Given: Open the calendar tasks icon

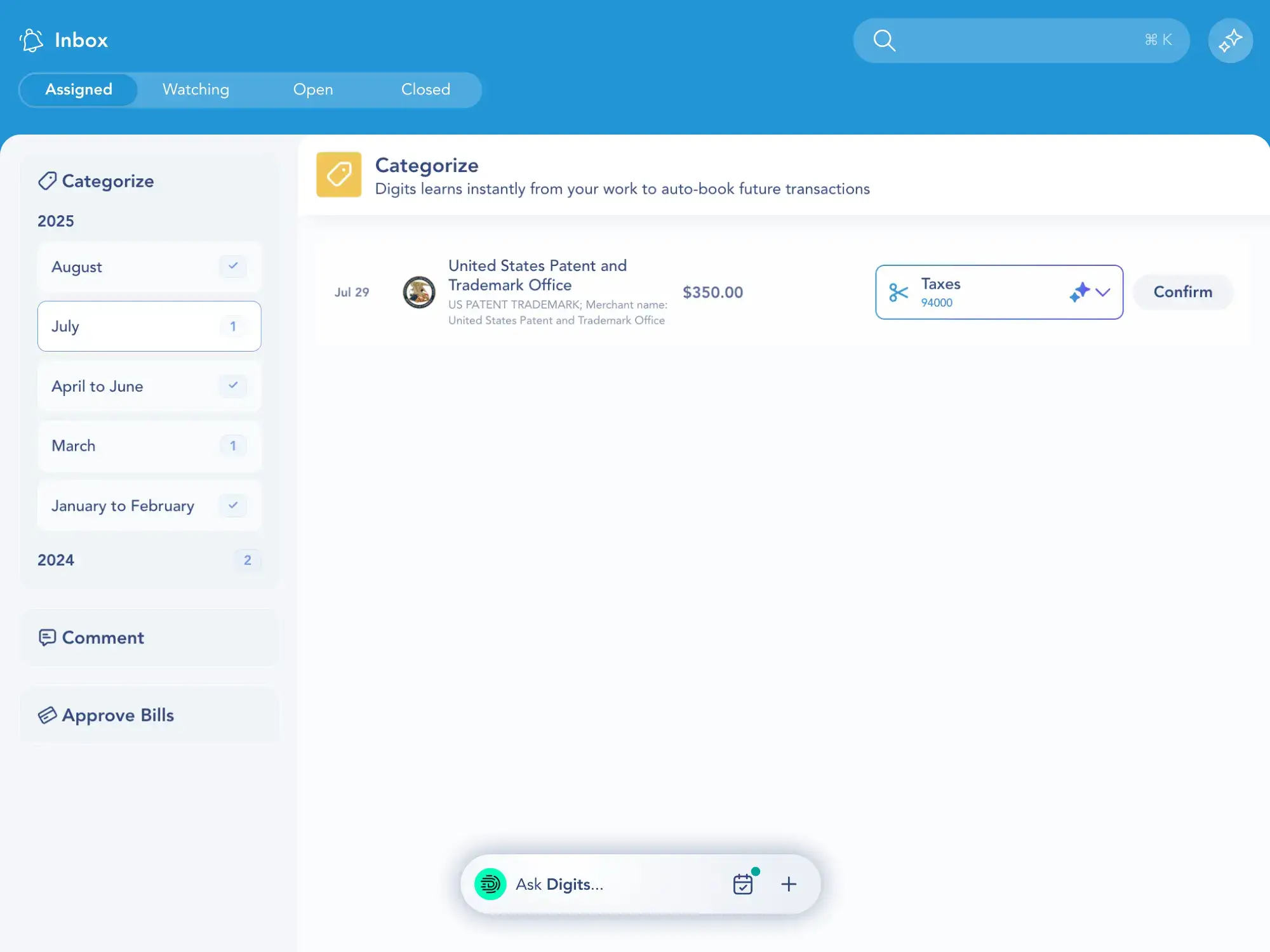Looking at the screenshot, I should 743,884.
